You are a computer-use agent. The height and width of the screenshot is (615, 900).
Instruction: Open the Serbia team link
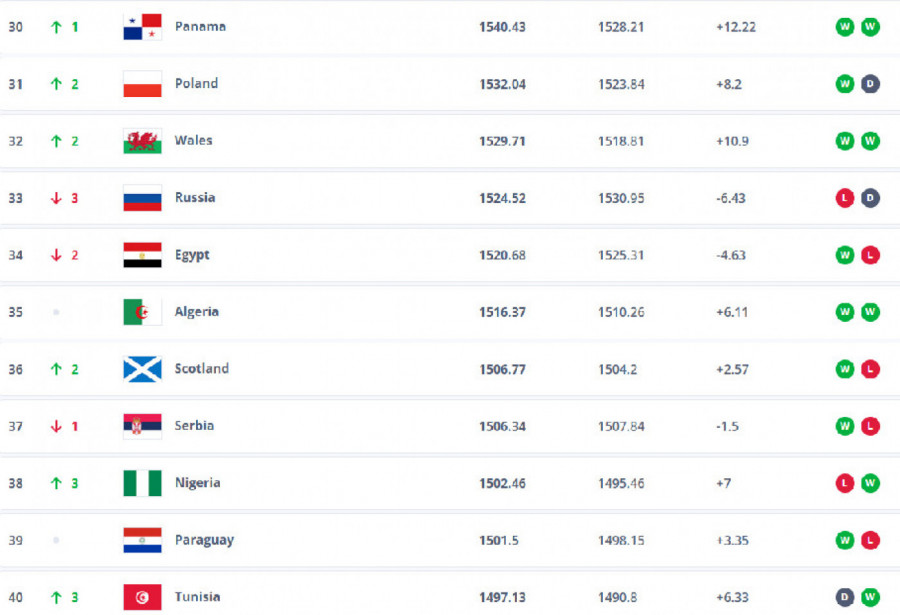coord(194,426)
